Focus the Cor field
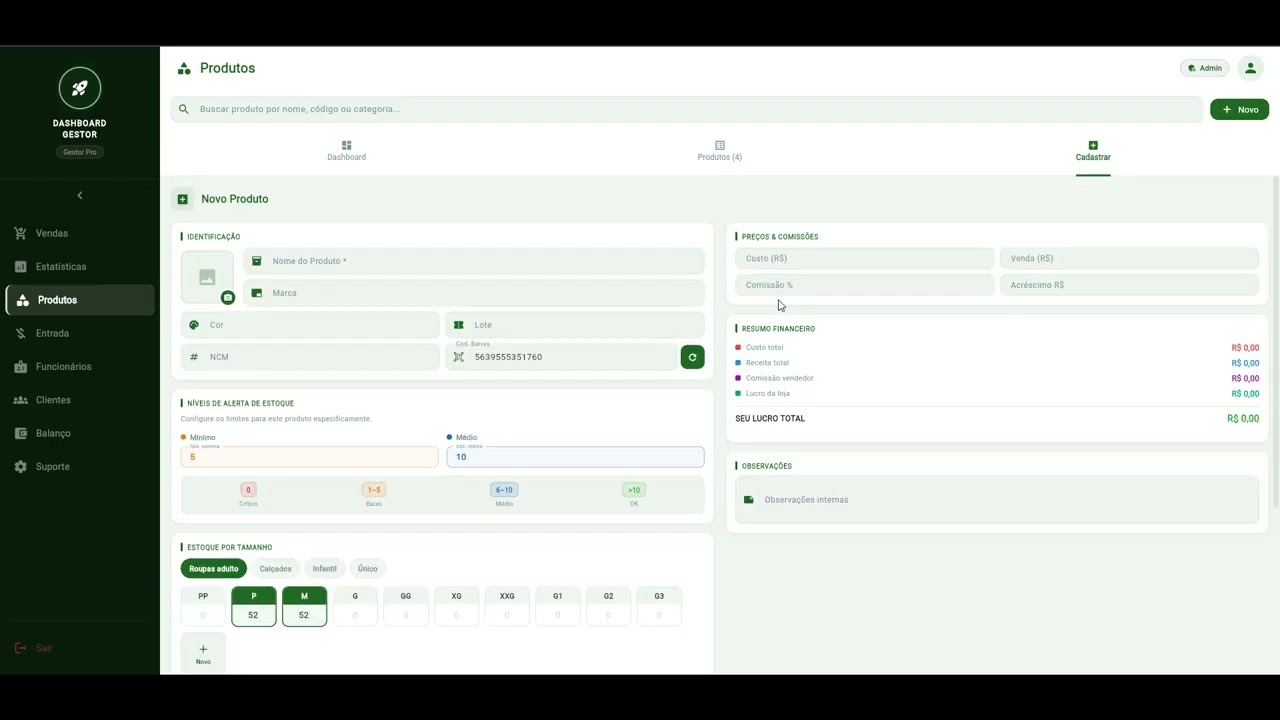This screenshot has width=1280, height=720. point(310,325)
